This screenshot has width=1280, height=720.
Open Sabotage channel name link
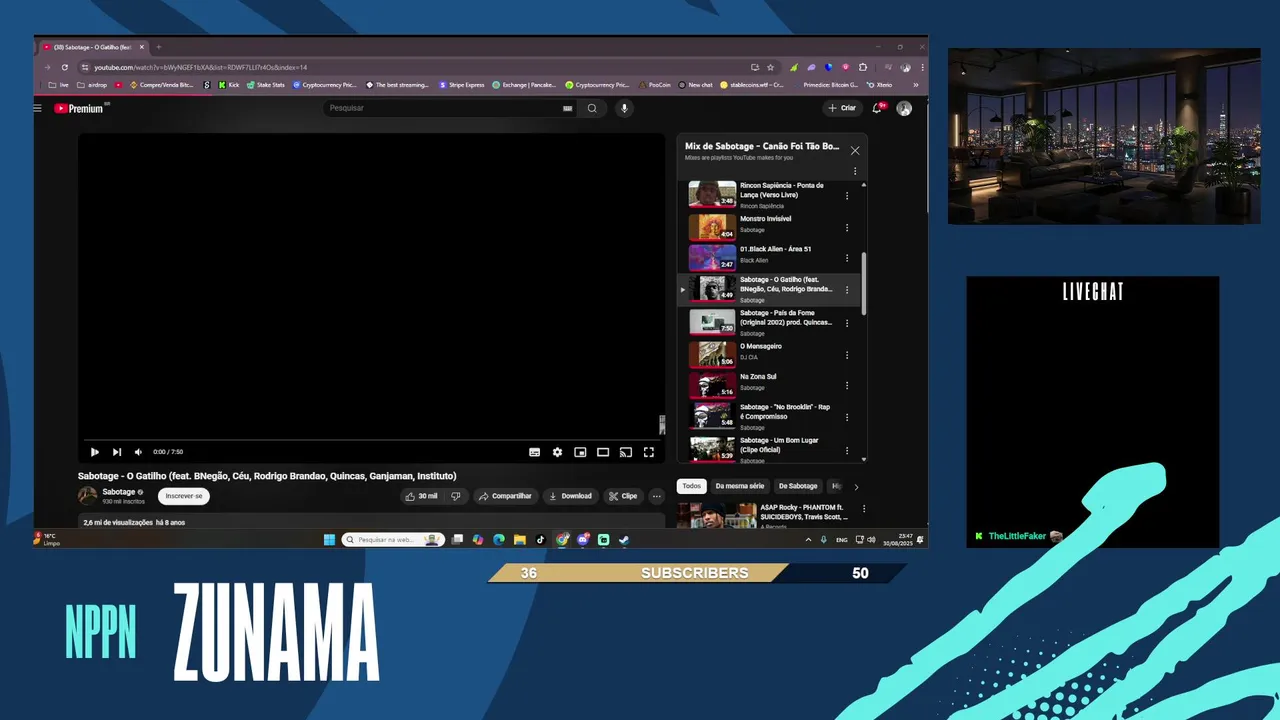(119, 492)
